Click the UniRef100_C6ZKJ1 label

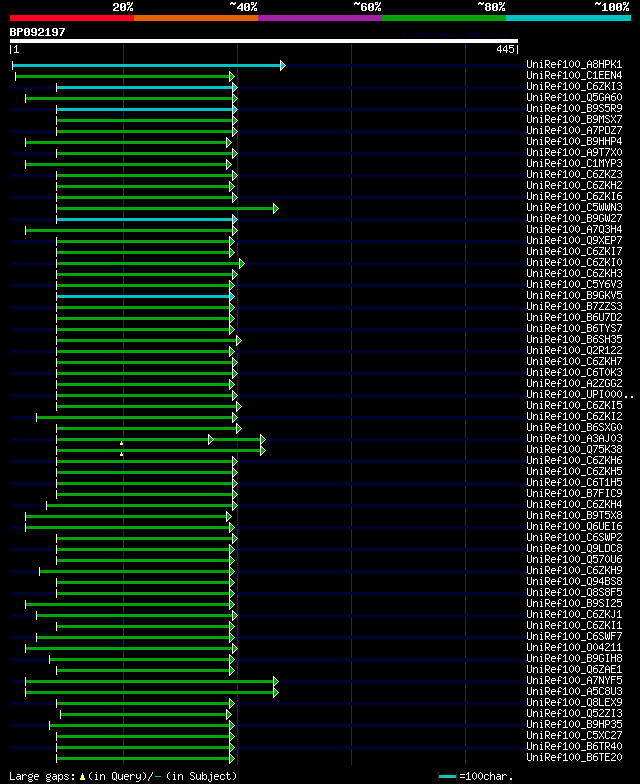pyautogui.click(x=574, y=614)
